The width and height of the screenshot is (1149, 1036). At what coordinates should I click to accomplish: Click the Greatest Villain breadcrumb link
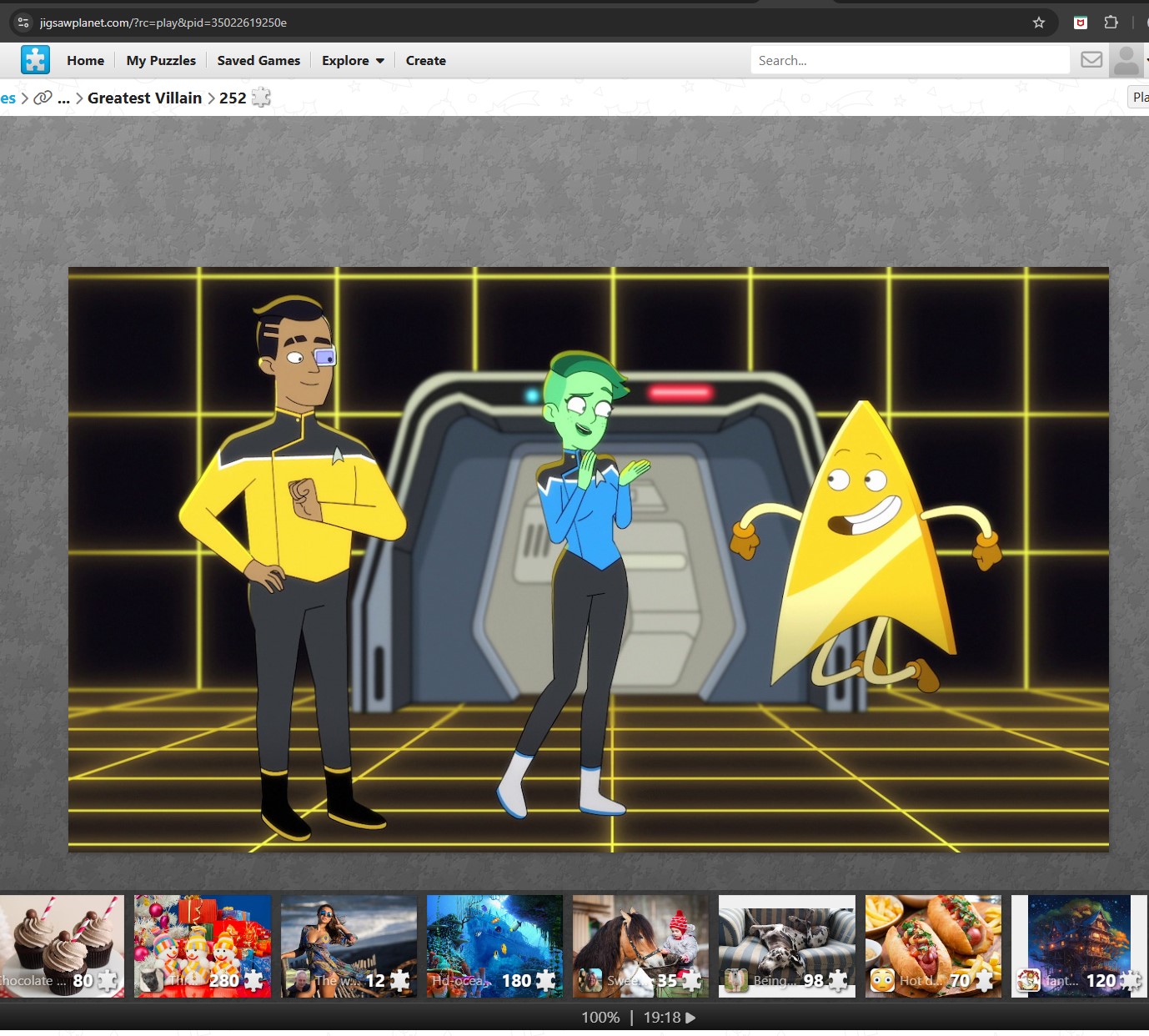(x=145, y=98)
